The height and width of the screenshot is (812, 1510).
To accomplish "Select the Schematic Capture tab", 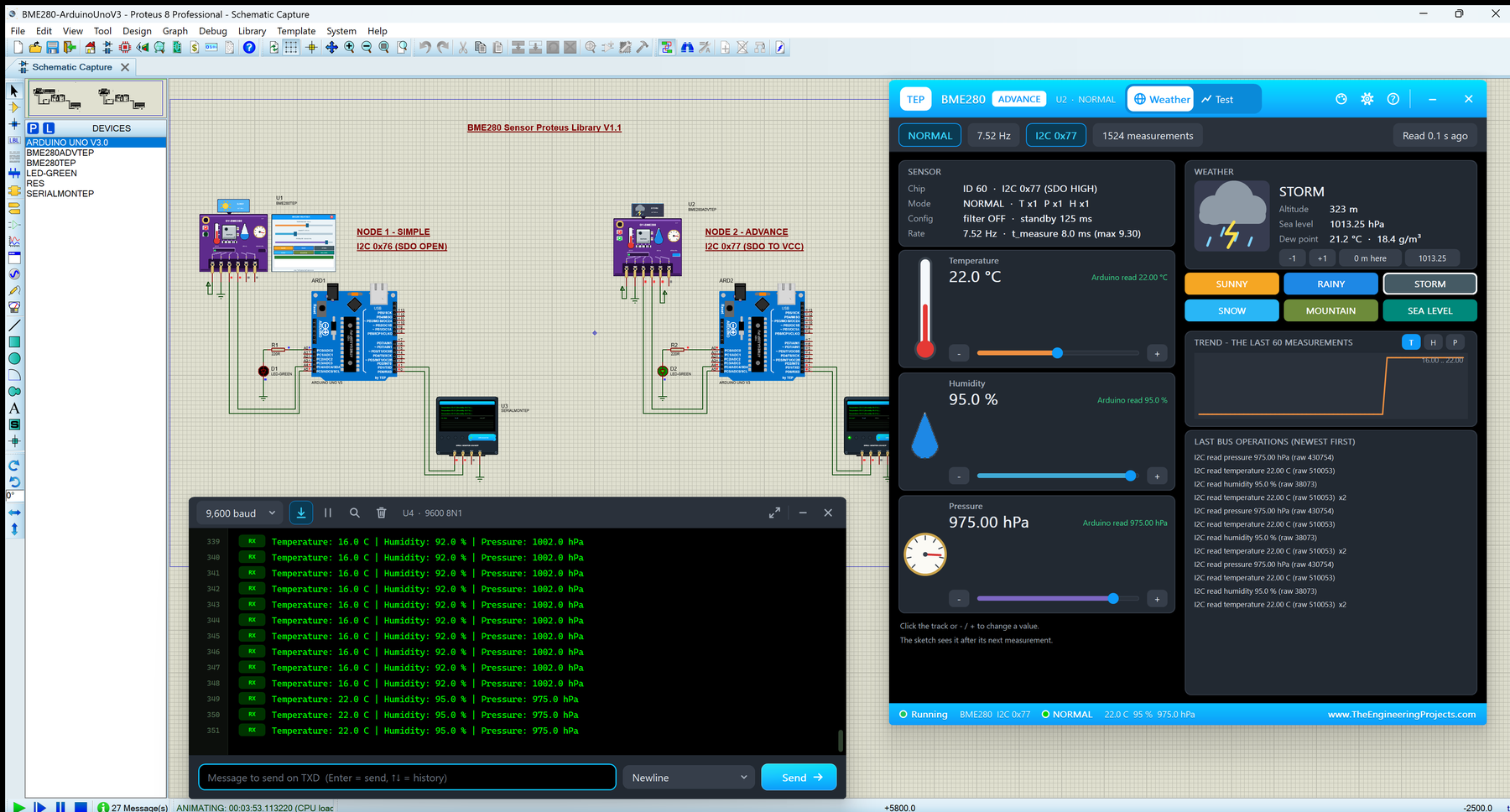I will 72,67.
